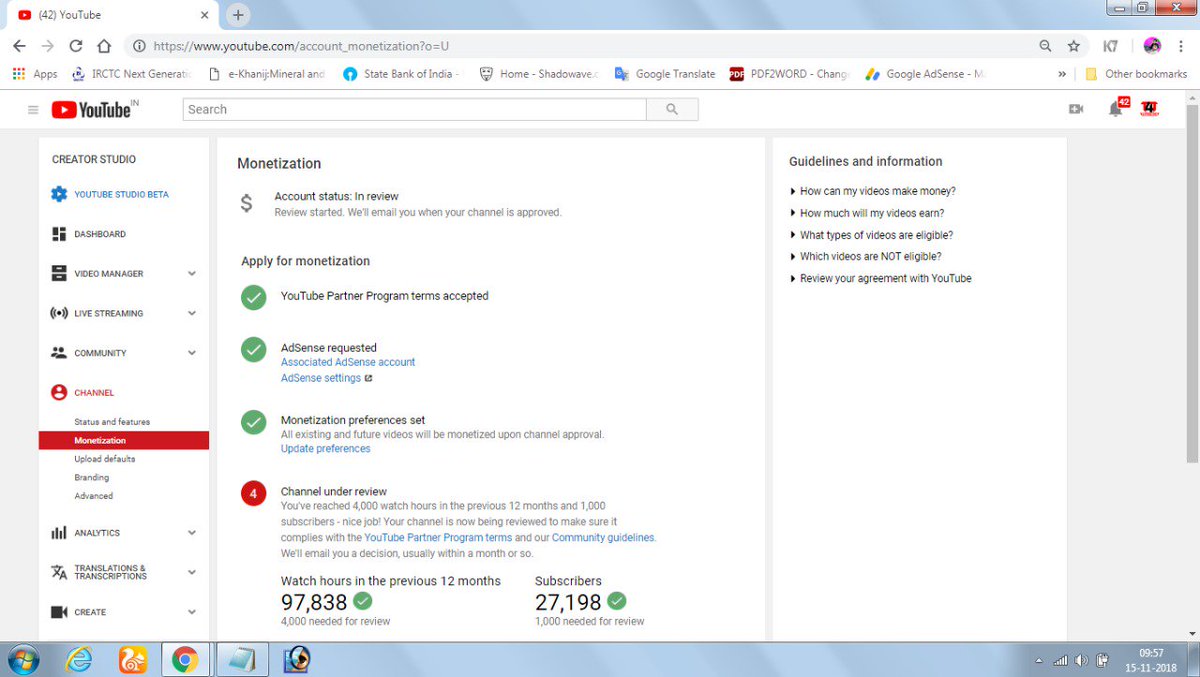Click the YouTube Studio Beta gear icon
The width and height of the screenshot is (1200, 677).
pos(59,194)
